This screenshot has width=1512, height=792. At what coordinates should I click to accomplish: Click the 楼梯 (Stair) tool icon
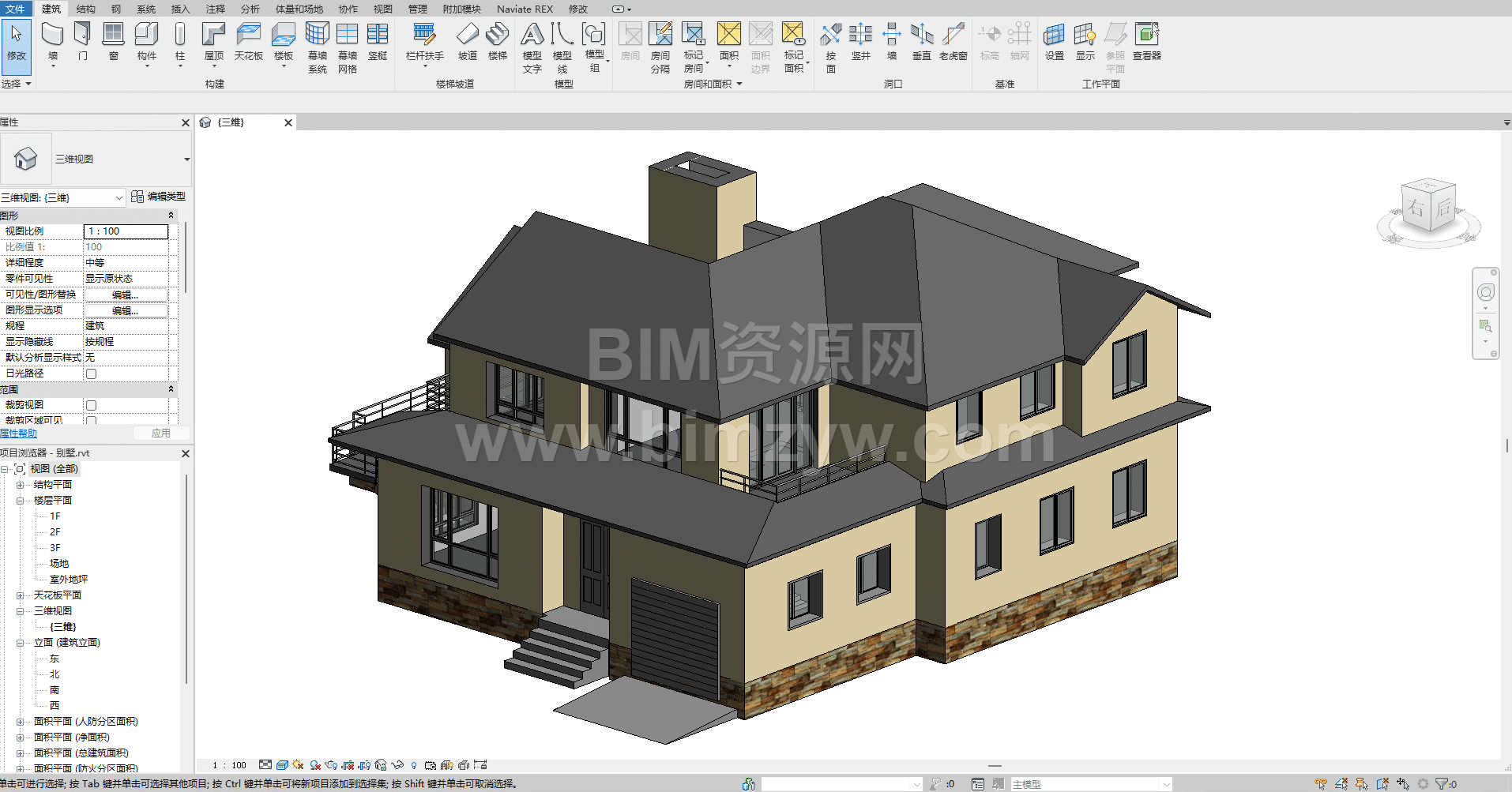coord(498,36)
